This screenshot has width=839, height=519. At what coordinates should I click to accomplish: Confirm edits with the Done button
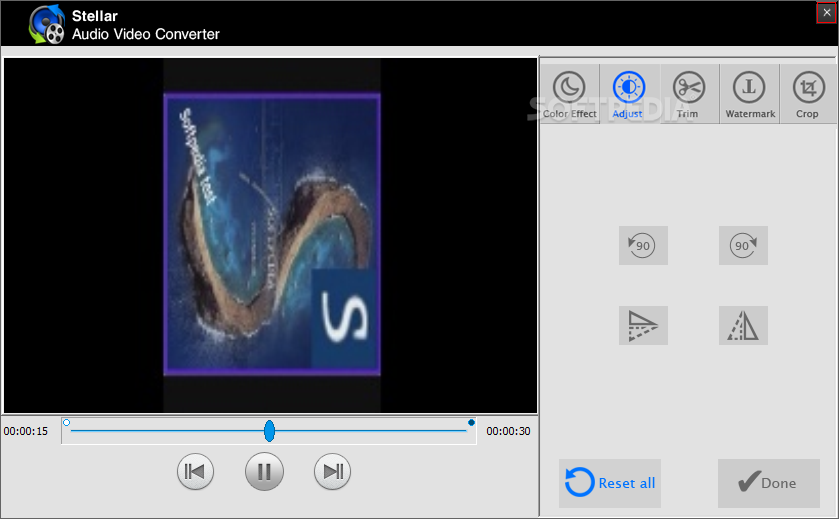(x=768, y=483)
